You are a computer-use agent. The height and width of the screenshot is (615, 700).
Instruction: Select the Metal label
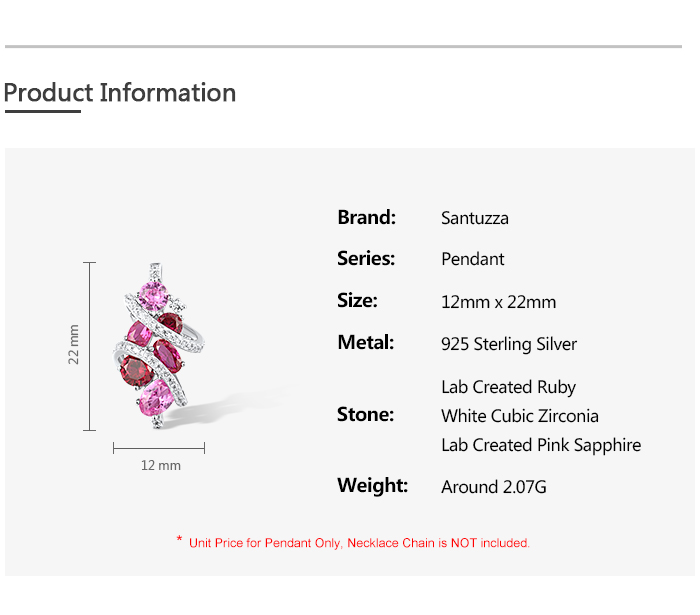tap(365, 342)
